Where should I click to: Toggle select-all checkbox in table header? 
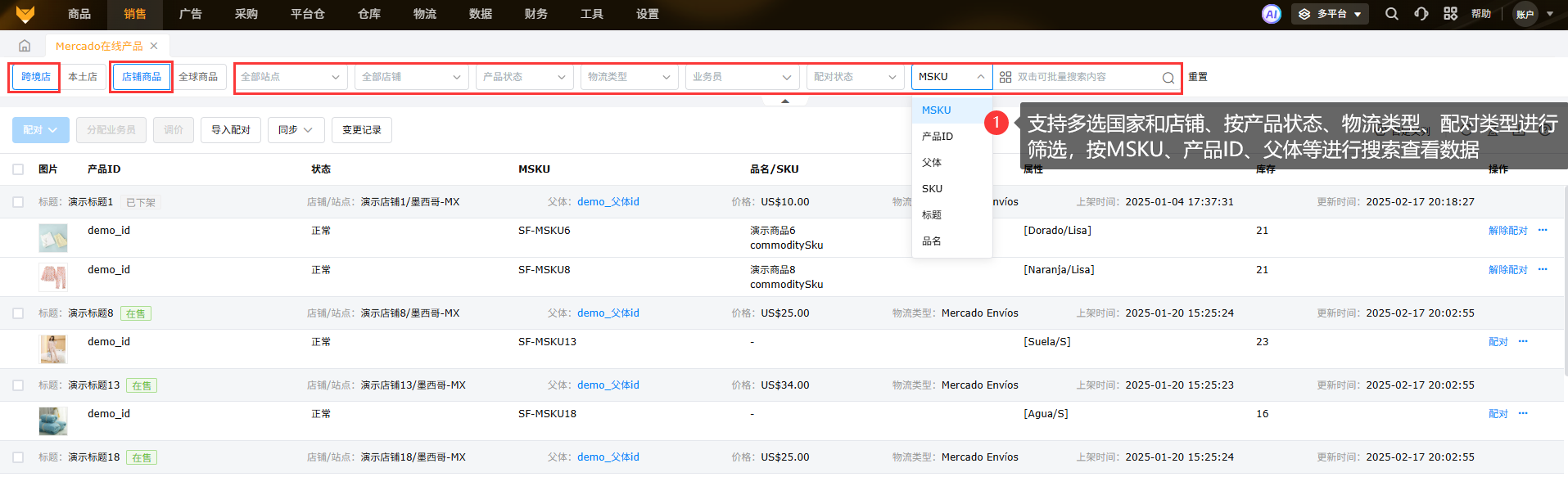[x=18, y=169]
